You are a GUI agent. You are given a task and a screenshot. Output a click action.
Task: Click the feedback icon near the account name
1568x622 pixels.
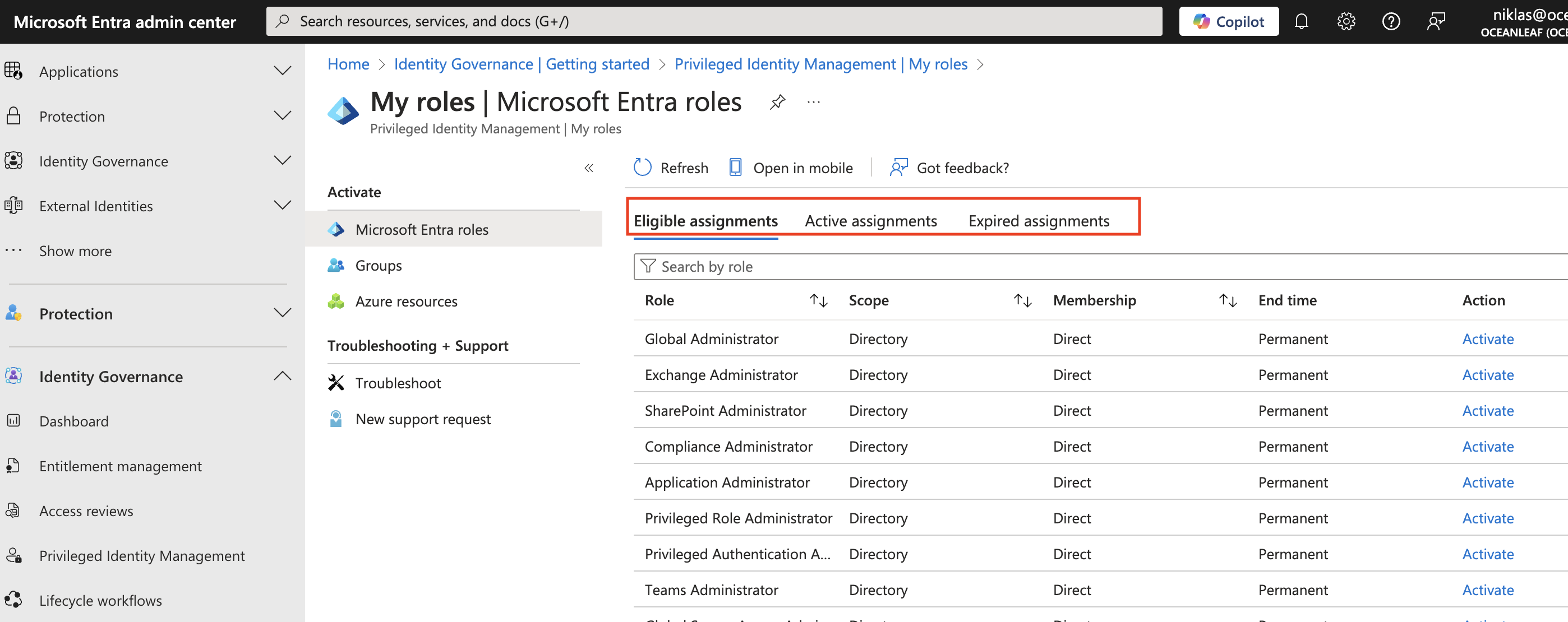[x=1437, y=21]
